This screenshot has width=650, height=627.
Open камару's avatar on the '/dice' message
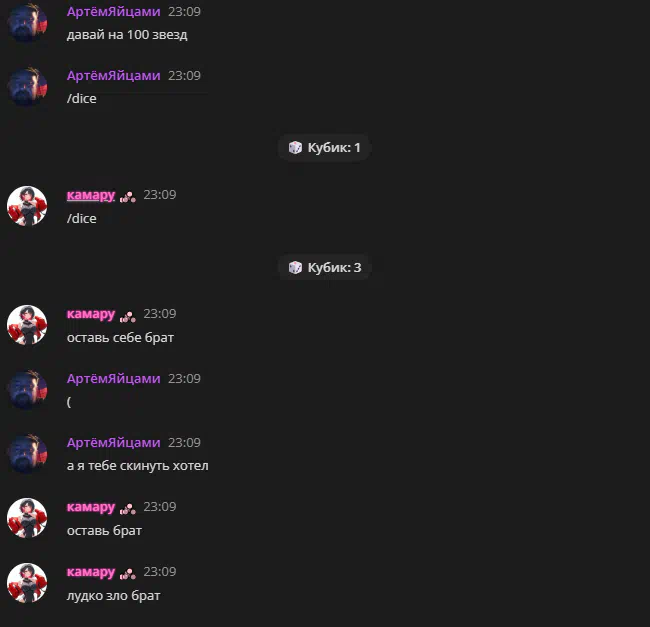pyautogui.click(x=27, y=206)
